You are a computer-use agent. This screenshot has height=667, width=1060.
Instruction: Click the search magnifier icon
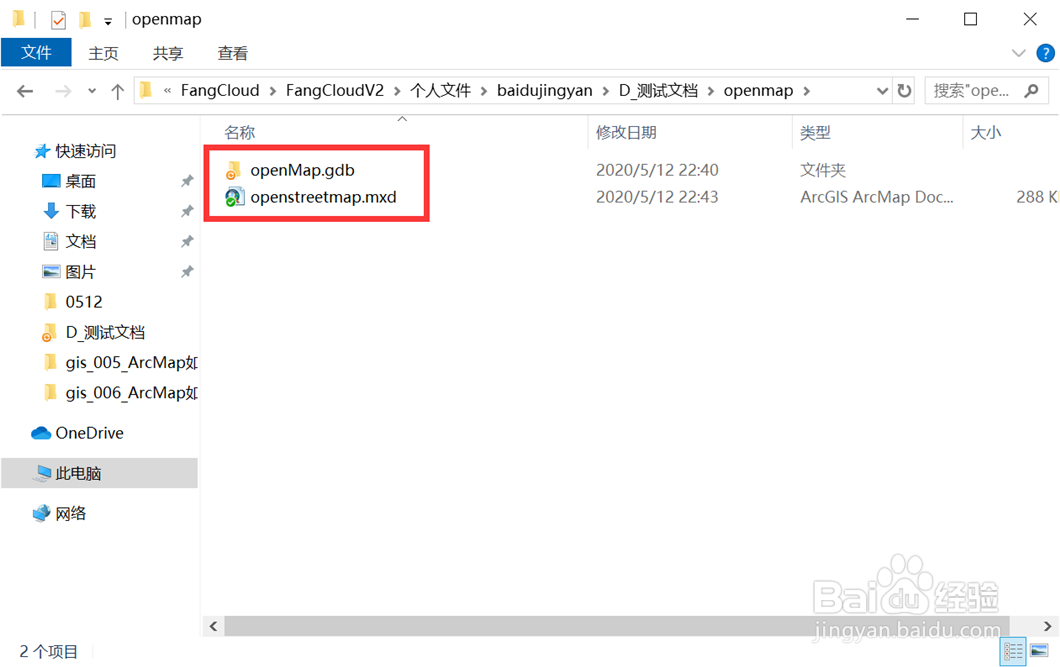click(1031, 91)
